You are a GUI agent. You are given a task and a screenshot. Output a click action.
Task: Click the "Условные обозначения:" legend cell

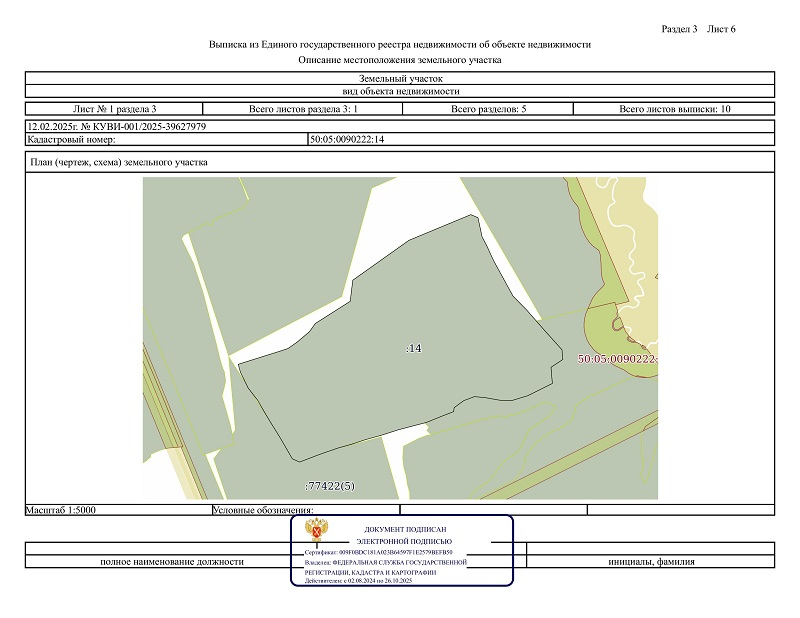click(264, 510)
